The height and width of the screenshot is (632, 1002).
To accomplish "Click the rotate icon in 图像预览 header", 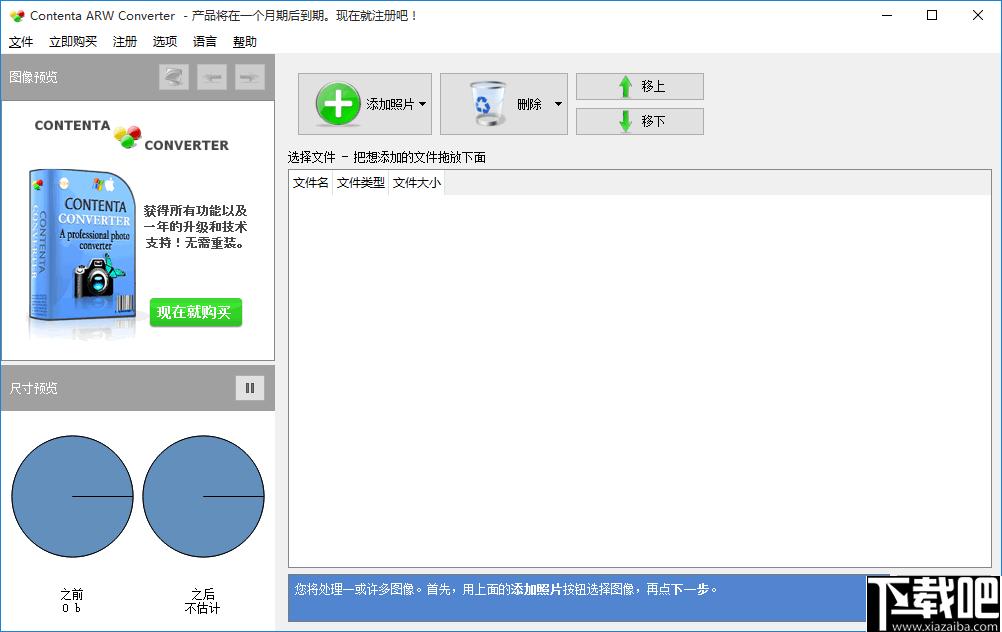I will (x=174, y=77).
